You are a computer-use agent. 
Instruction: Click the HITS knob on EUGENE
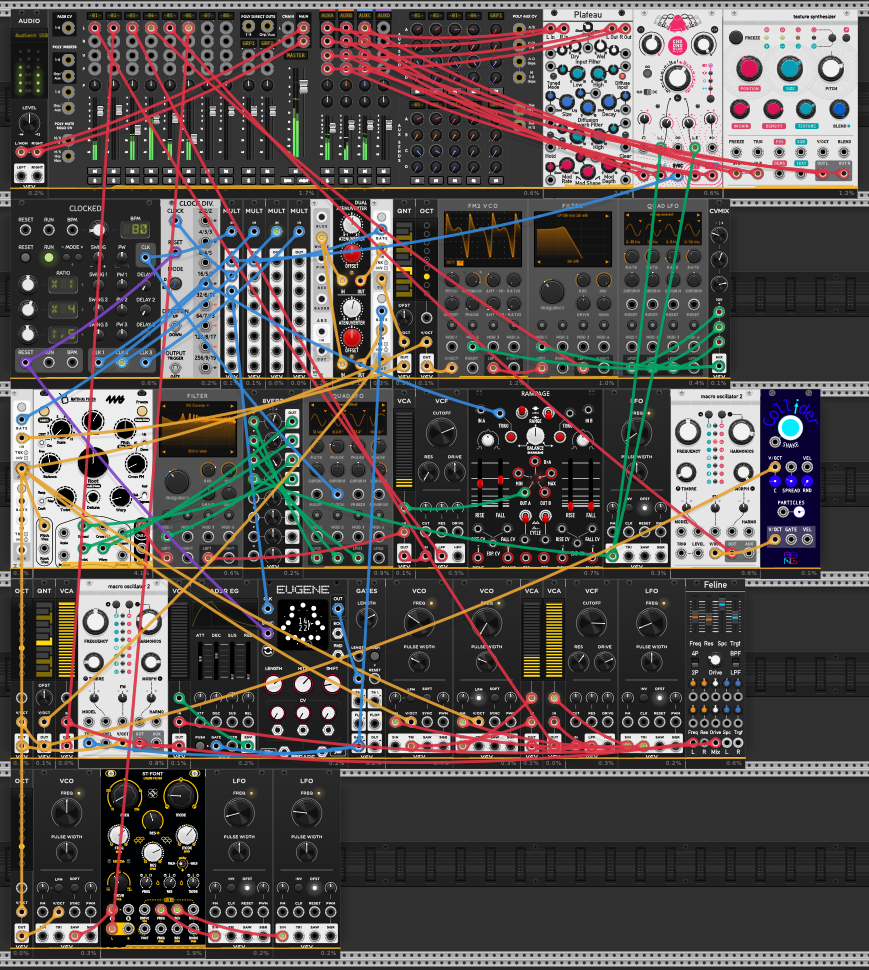pos(302,684)
